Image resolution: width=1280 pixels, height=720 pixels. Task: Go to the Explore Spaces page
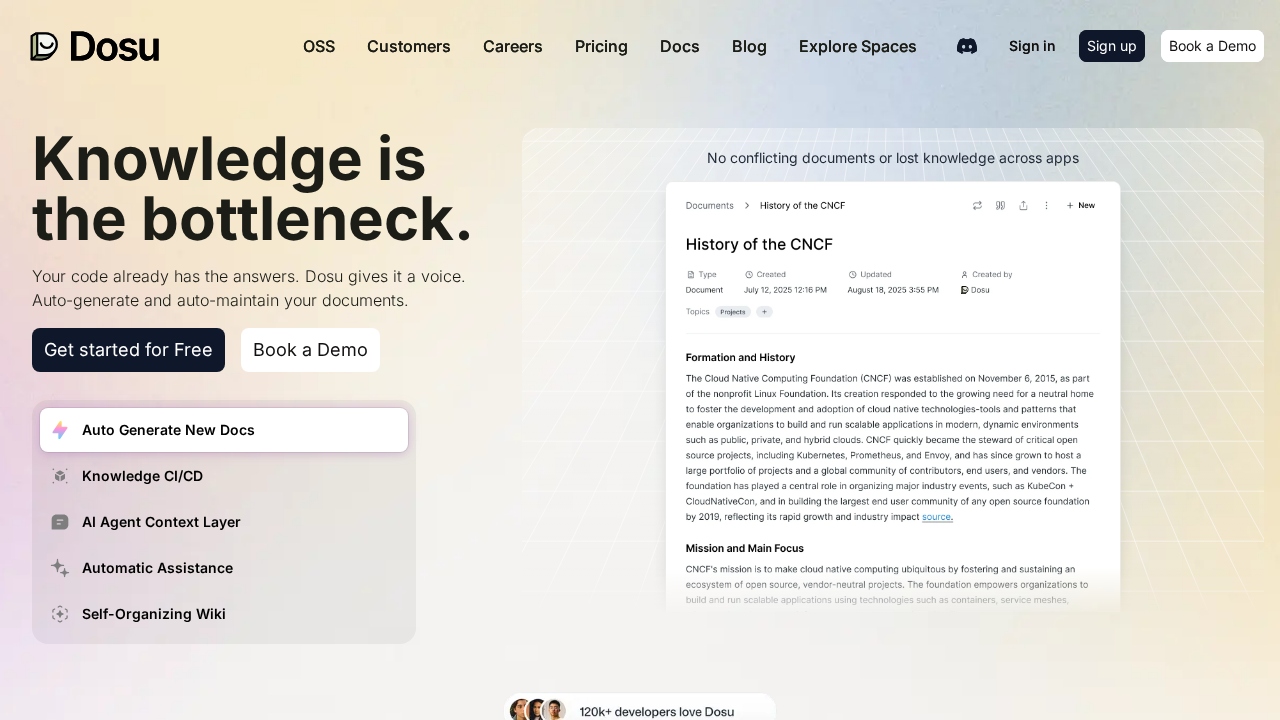pos(857,46)
